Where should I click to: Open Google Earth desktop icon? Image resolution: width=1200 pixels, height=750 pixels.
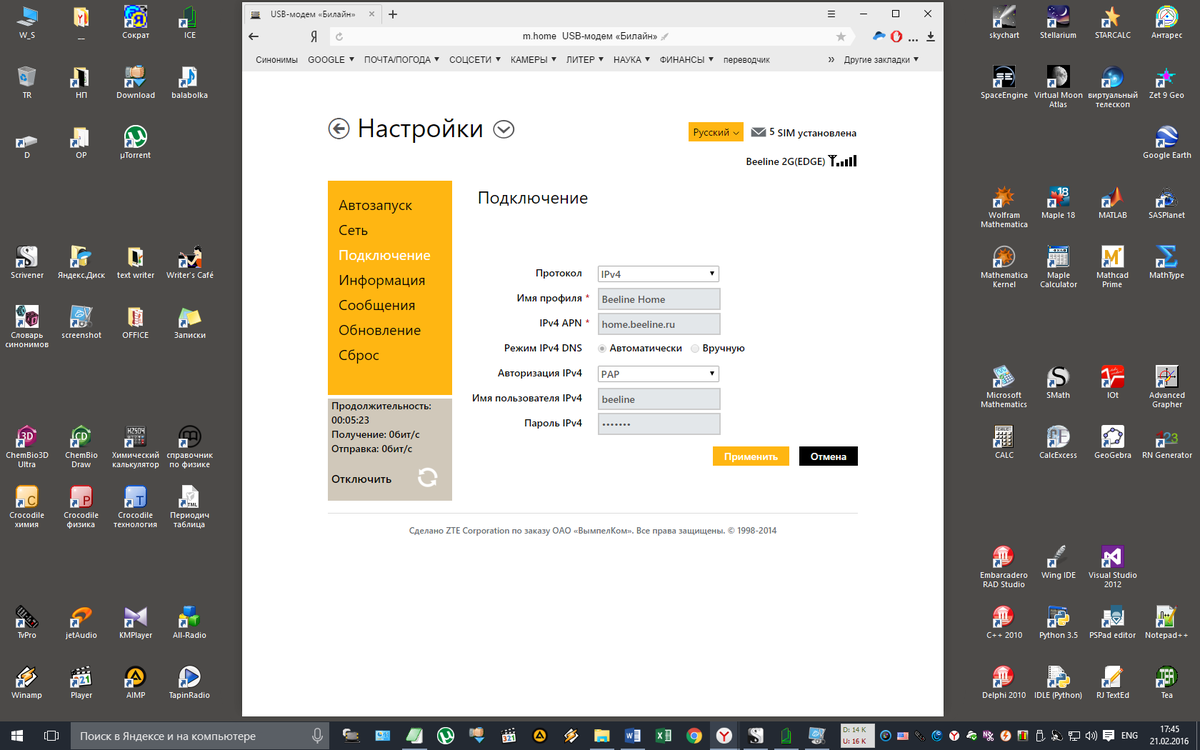[x=1167, y=142]
